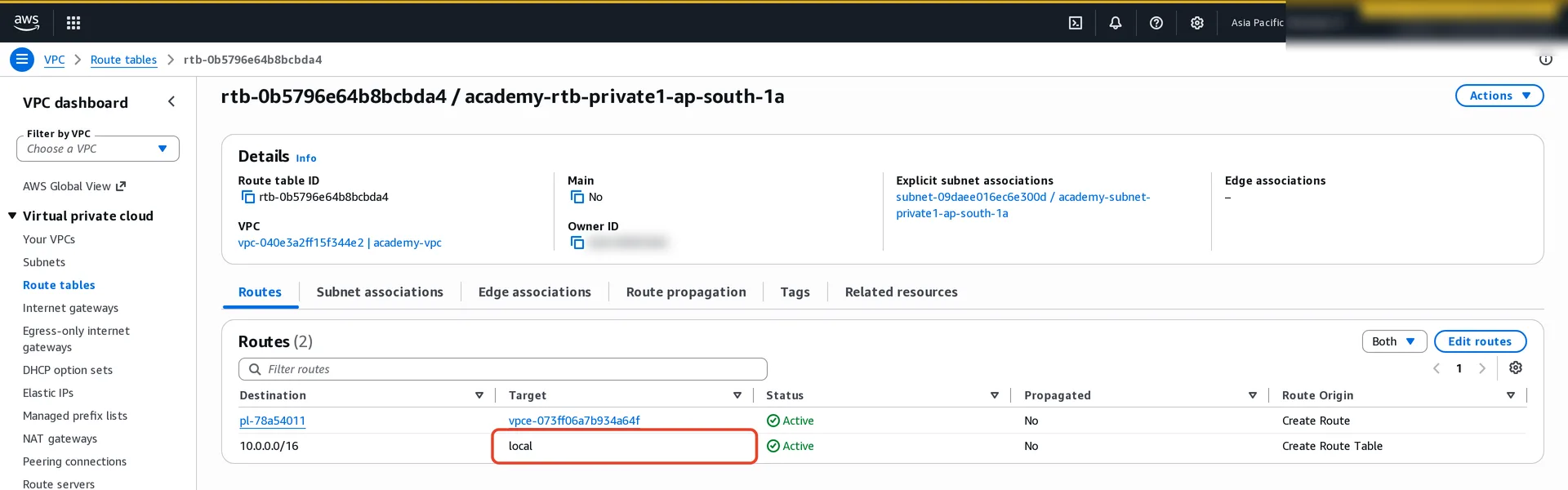Sort by the Propagated column arrow

click(1253, 395)
